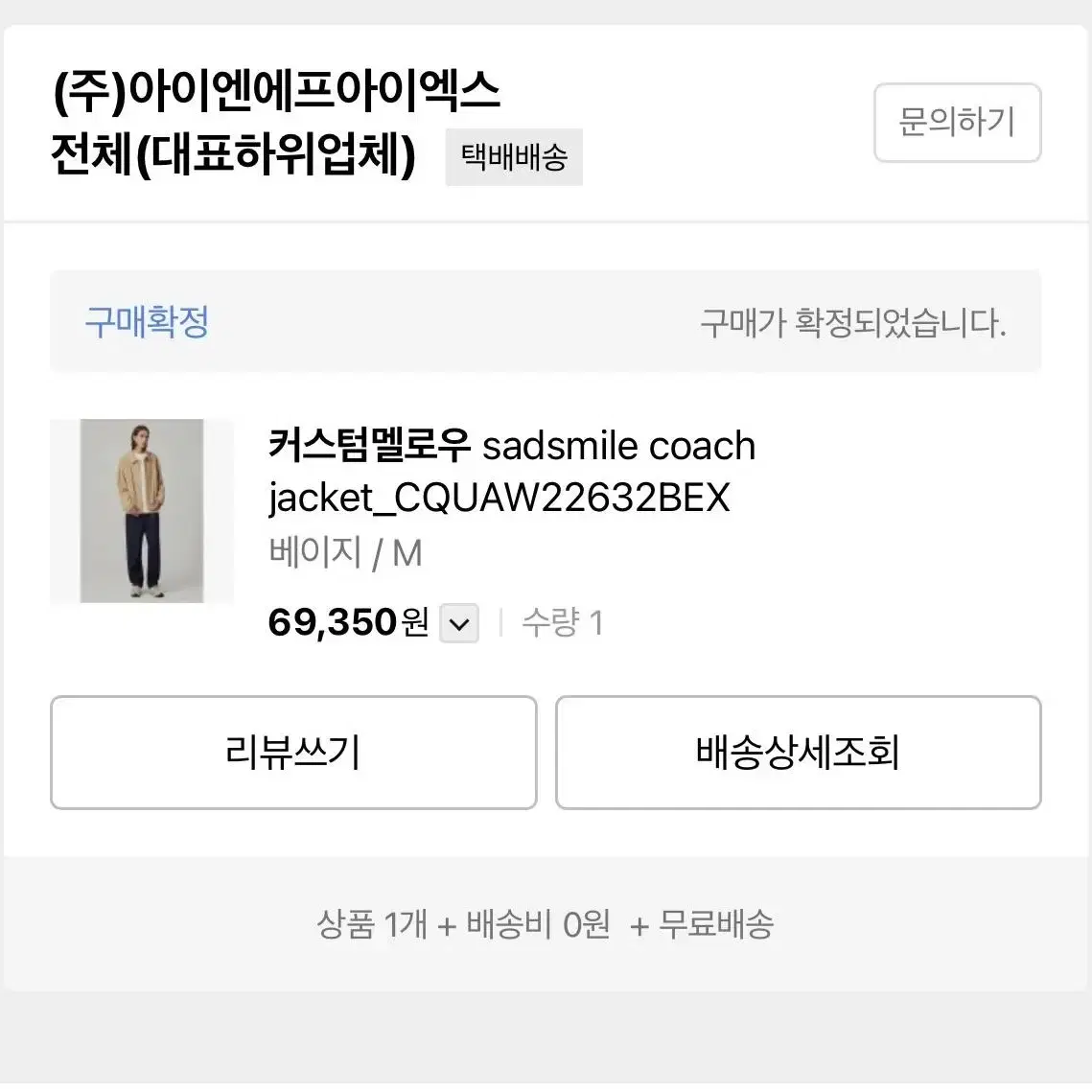Click the 수량 1 quantity label

tap(562, 622)
